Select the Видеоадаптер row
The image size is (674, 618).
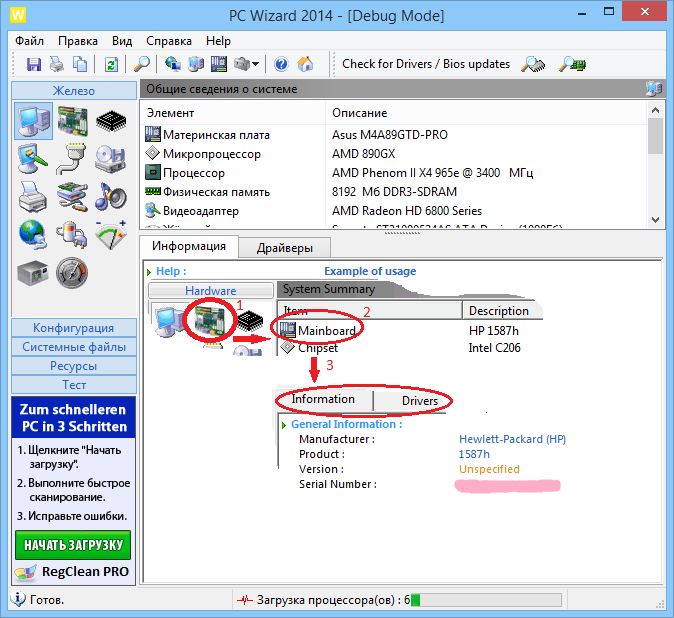[x=393, y=211]
